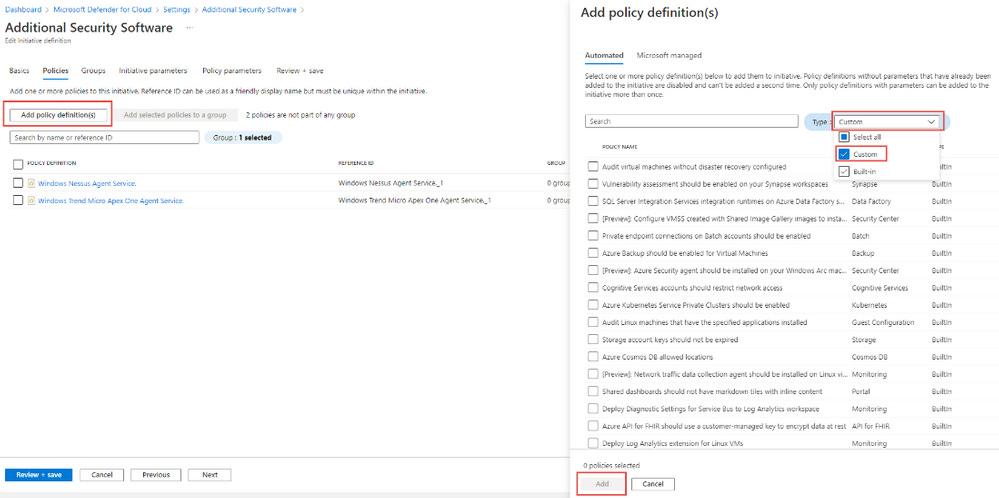Click the Search field in policy panel
This screenshot has height=498, width=999.
coord(692,121)
